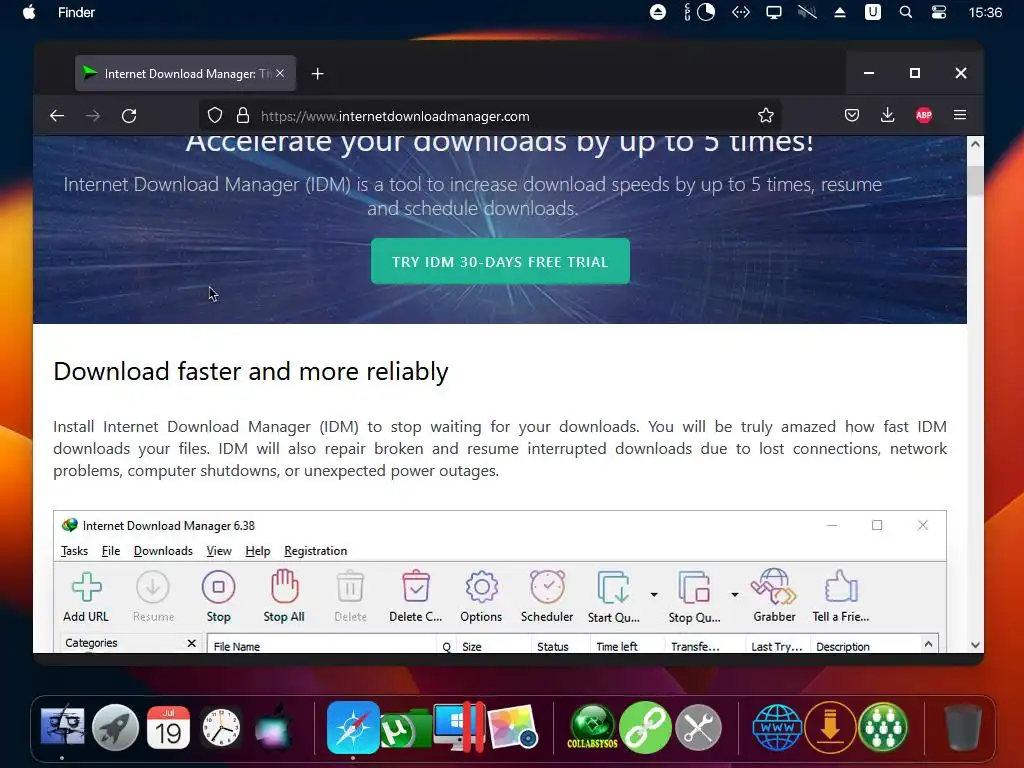
Task: Open the IDM Options gear icon
Action: coord(481,587)
